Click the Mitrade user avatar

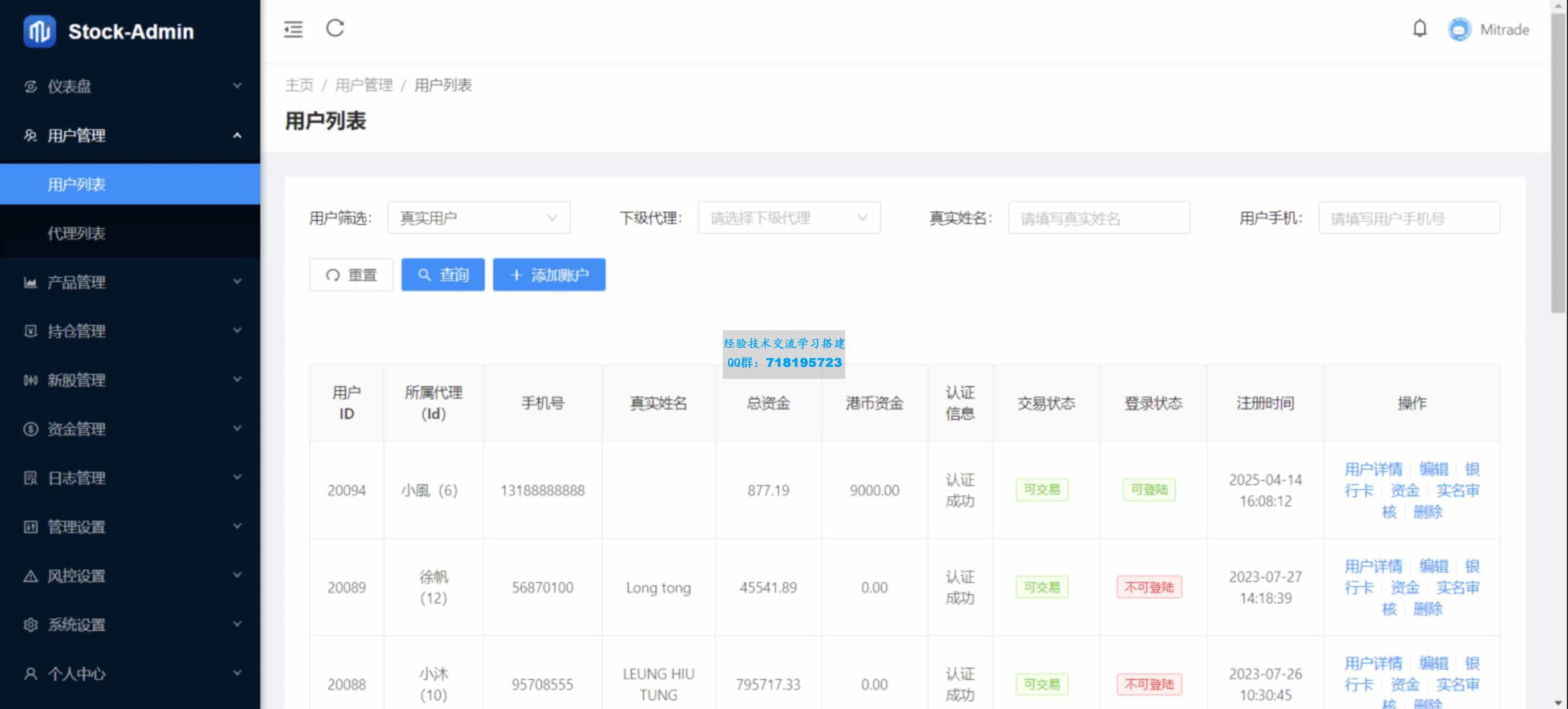point(1460,29)
